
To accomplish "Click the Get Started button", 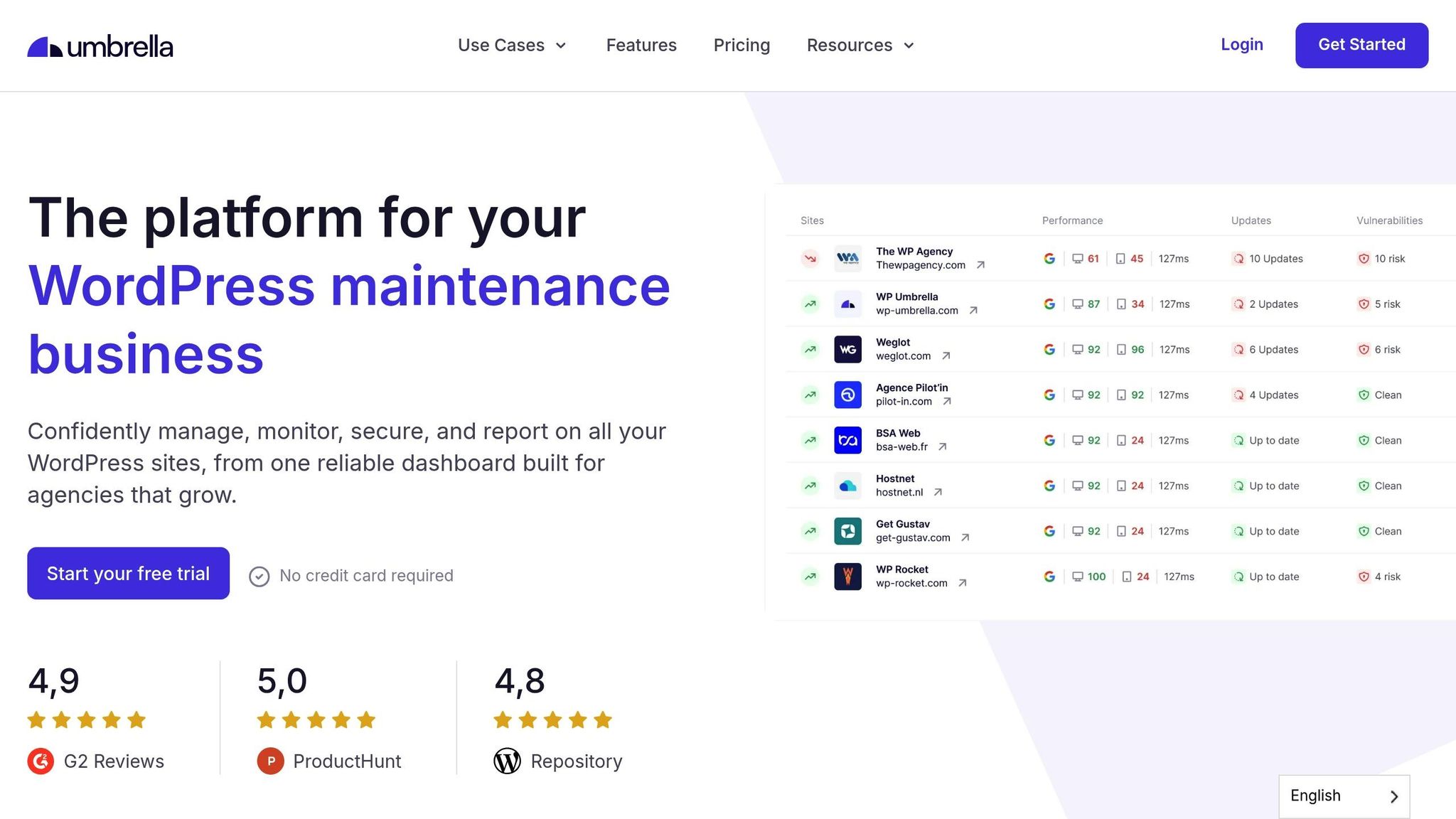I will pyautogui.click(x=1361, y=45).
